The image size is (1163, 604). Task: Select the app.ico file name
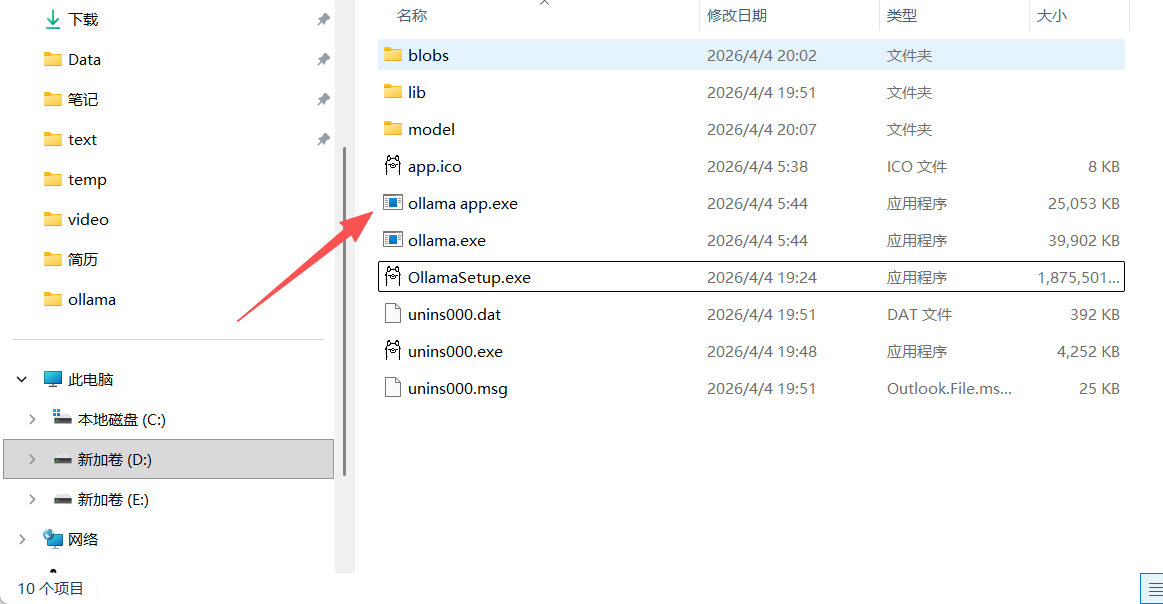(435, 166)
